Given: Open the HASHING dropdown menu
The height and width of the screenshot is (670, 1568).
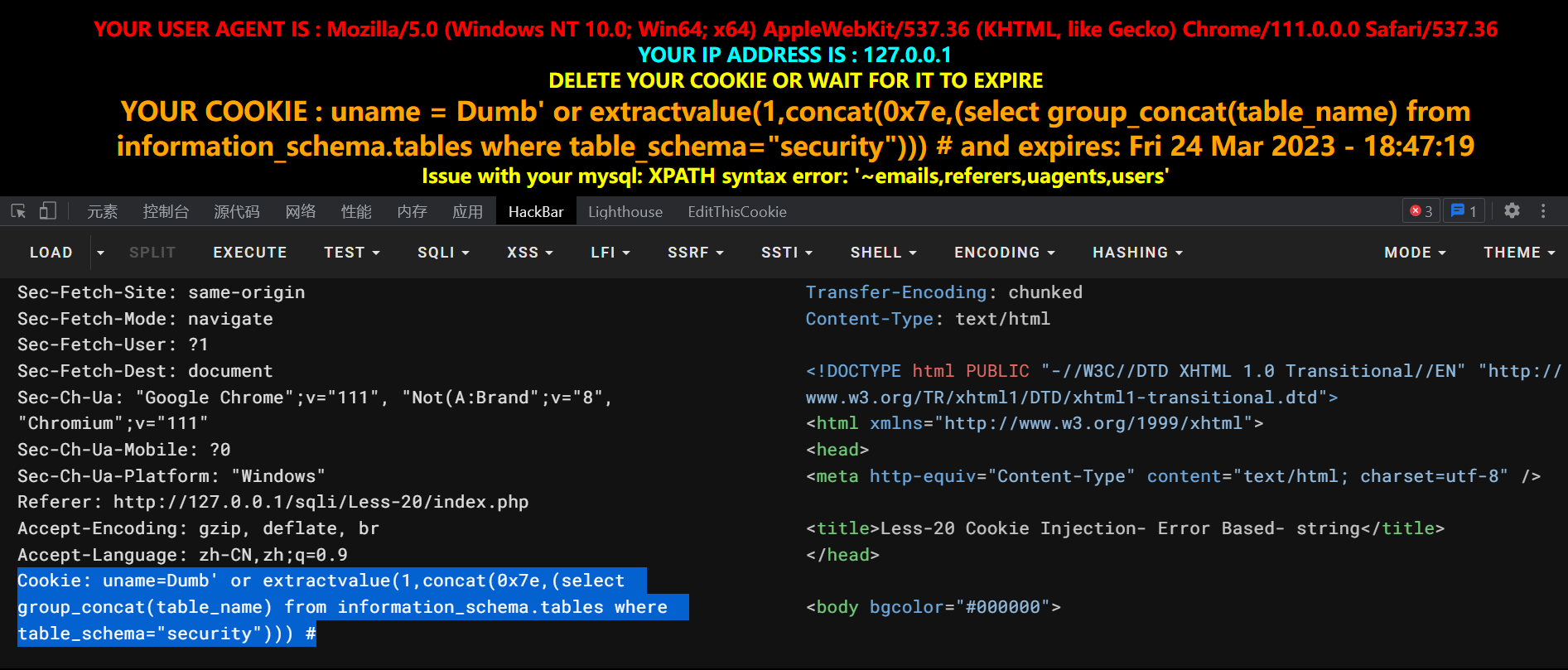Looking at the screenshot, I should click(1137, 253).
